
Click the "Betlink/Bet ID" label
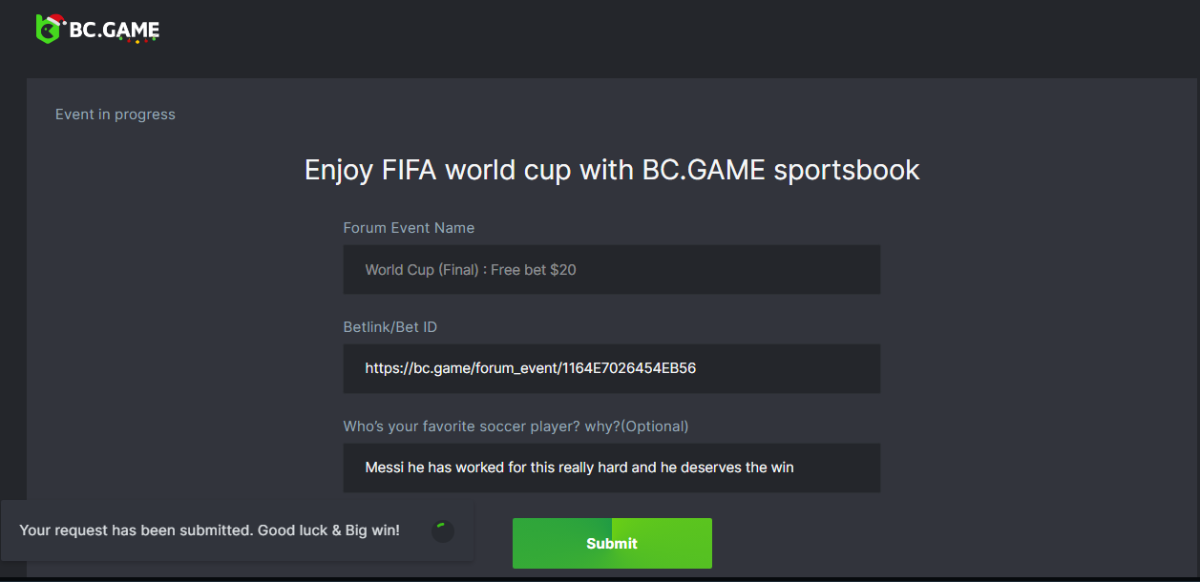pos(390,327)
